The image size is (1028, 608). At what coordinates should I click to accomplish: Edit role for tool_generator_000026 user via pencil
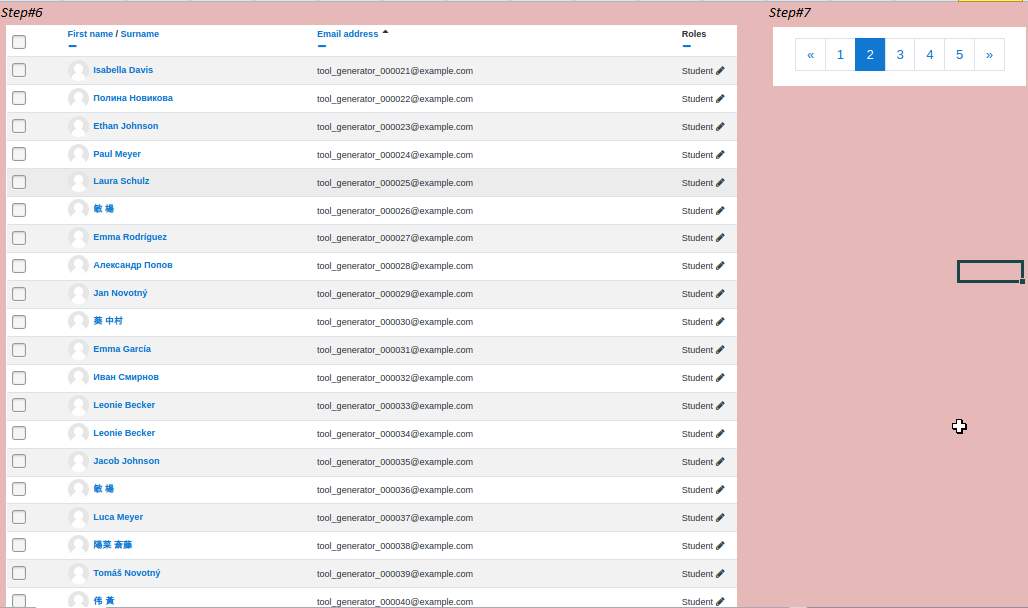tap(720, 211)
